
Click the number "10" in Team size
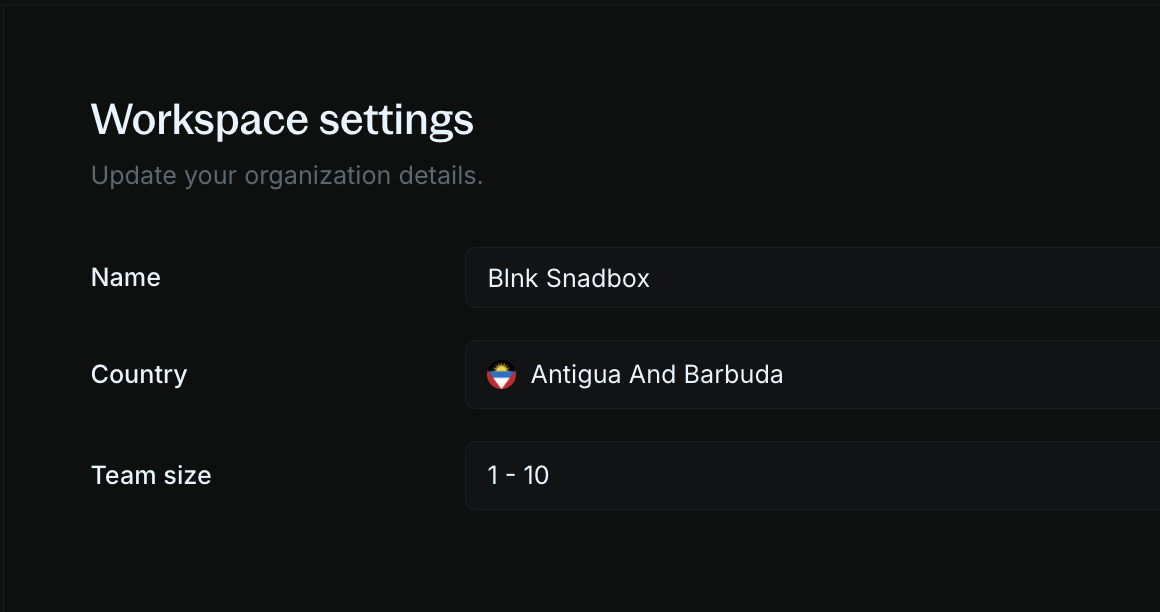pyautogui.click(x=536, y=475)
